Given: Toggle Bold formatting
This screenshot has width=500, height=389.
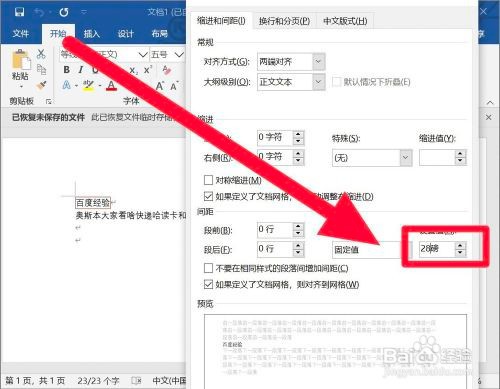Looking at the screenshot, I should [66, 70].
